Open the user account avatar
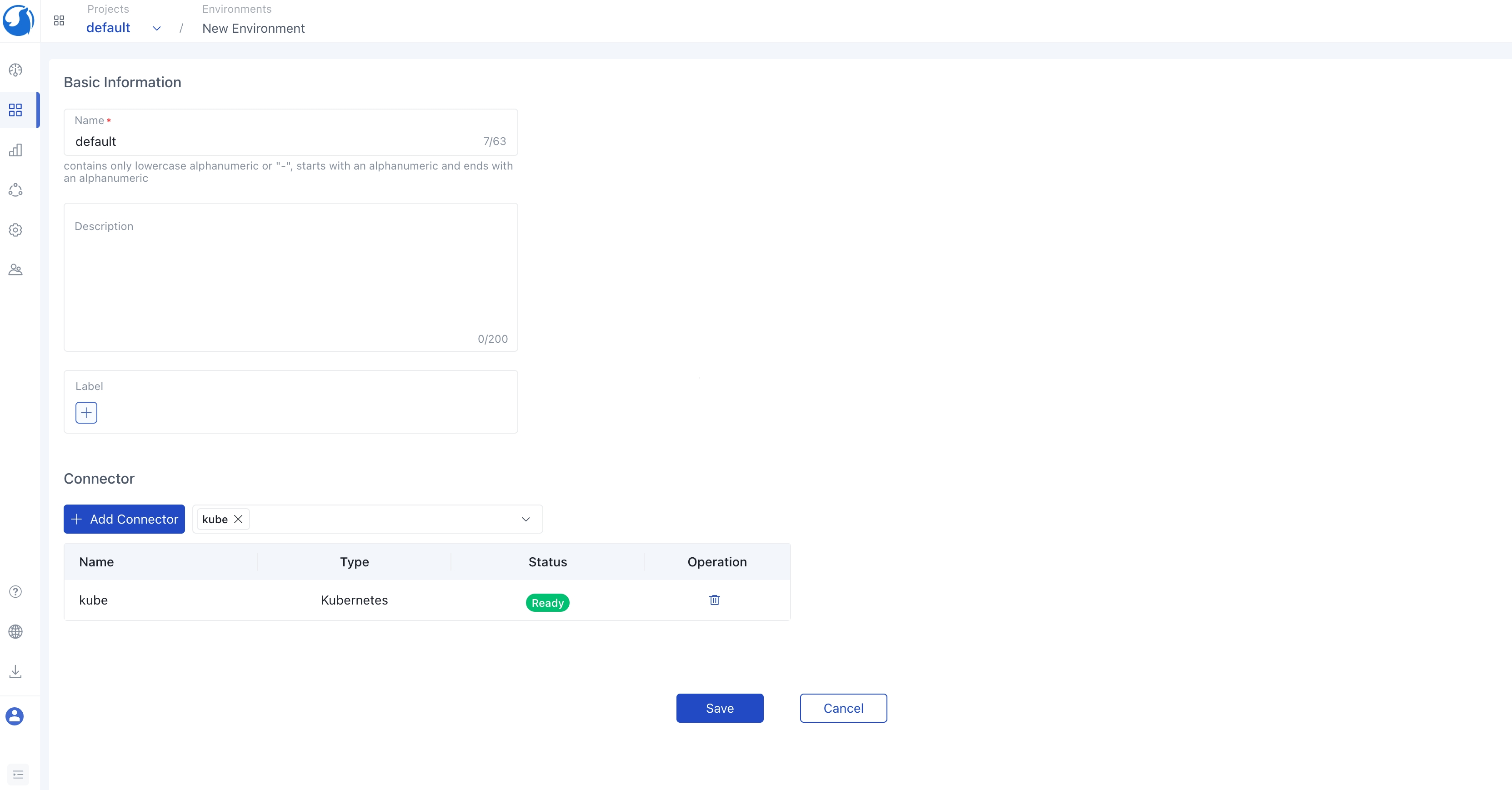 [x=15, y=716]
